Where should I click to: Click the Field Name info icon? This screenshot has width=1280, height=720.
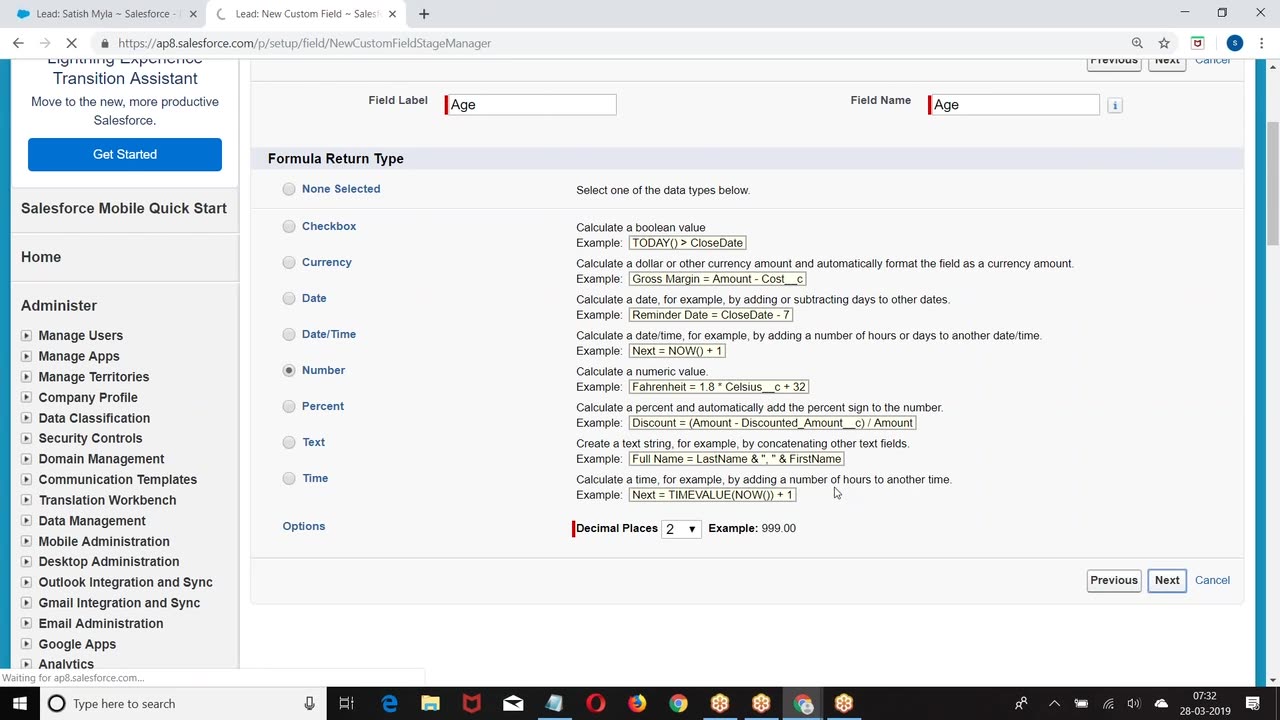pyautogui.click(x=1115, y=105)
